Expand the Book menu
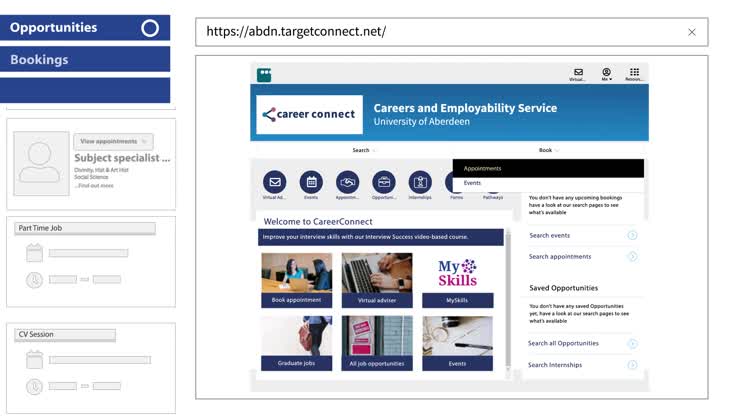Screen dimensions: 740x416 point(548,150)
